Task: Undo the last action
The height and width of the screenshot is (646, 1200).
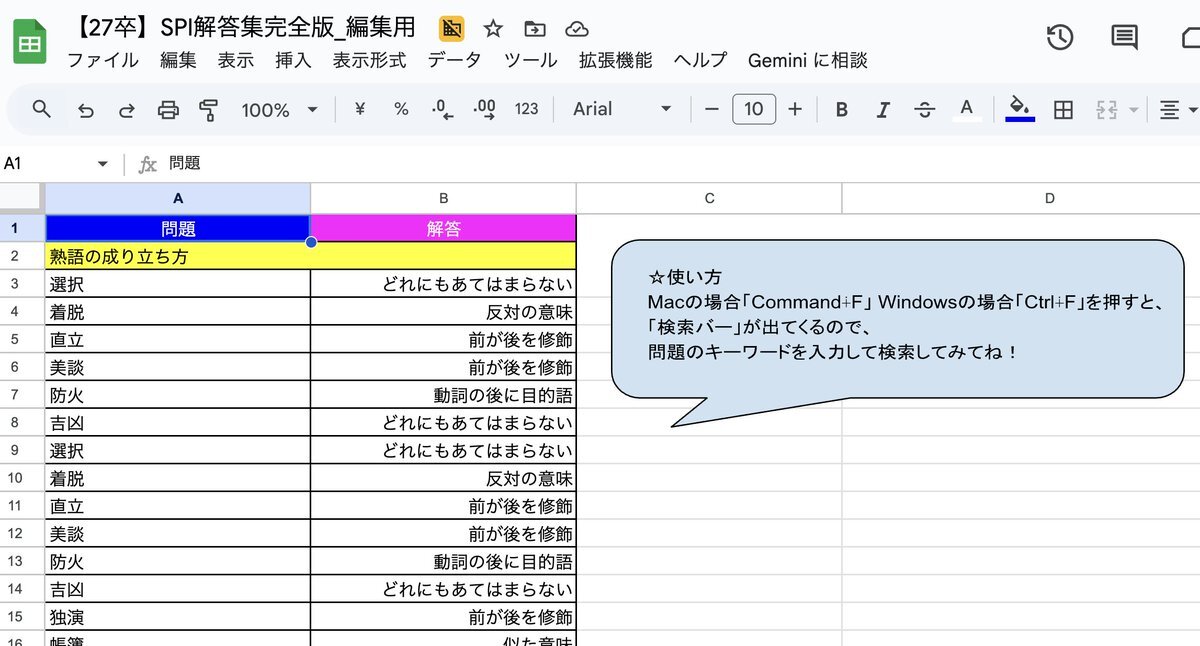Action: point(86,110)
